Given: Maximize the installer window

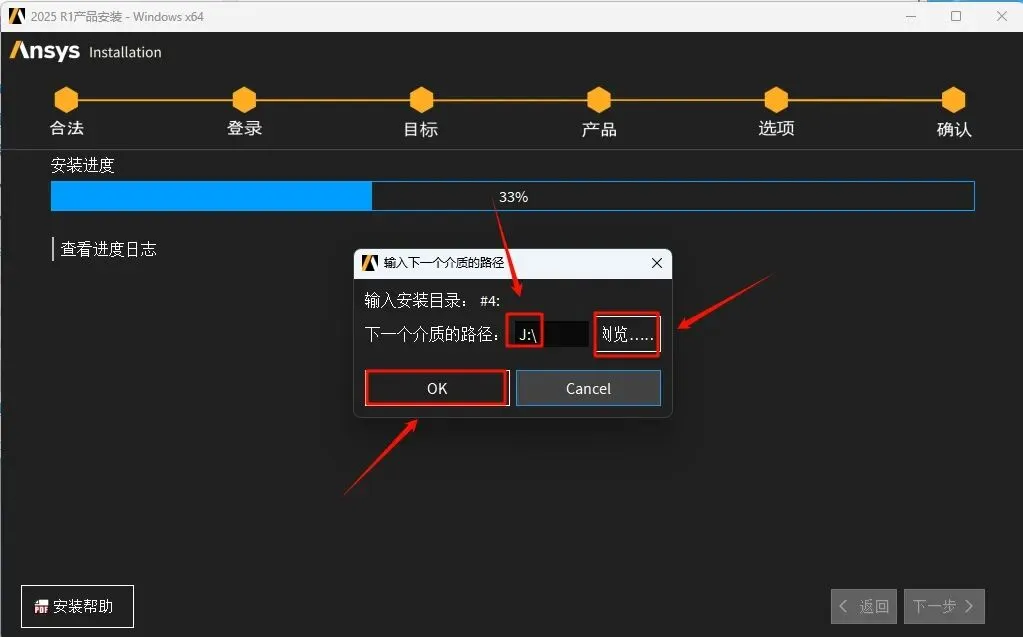Looking at the screenshot, I should (x=956, y=16).
